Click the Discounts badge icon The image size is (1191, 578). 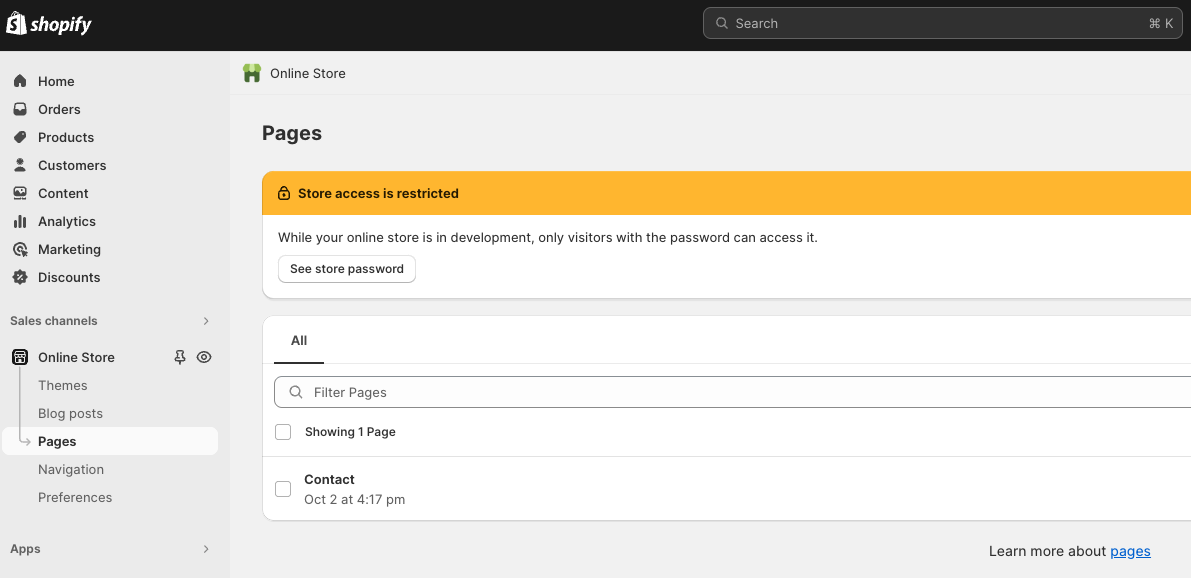[20, 277]
